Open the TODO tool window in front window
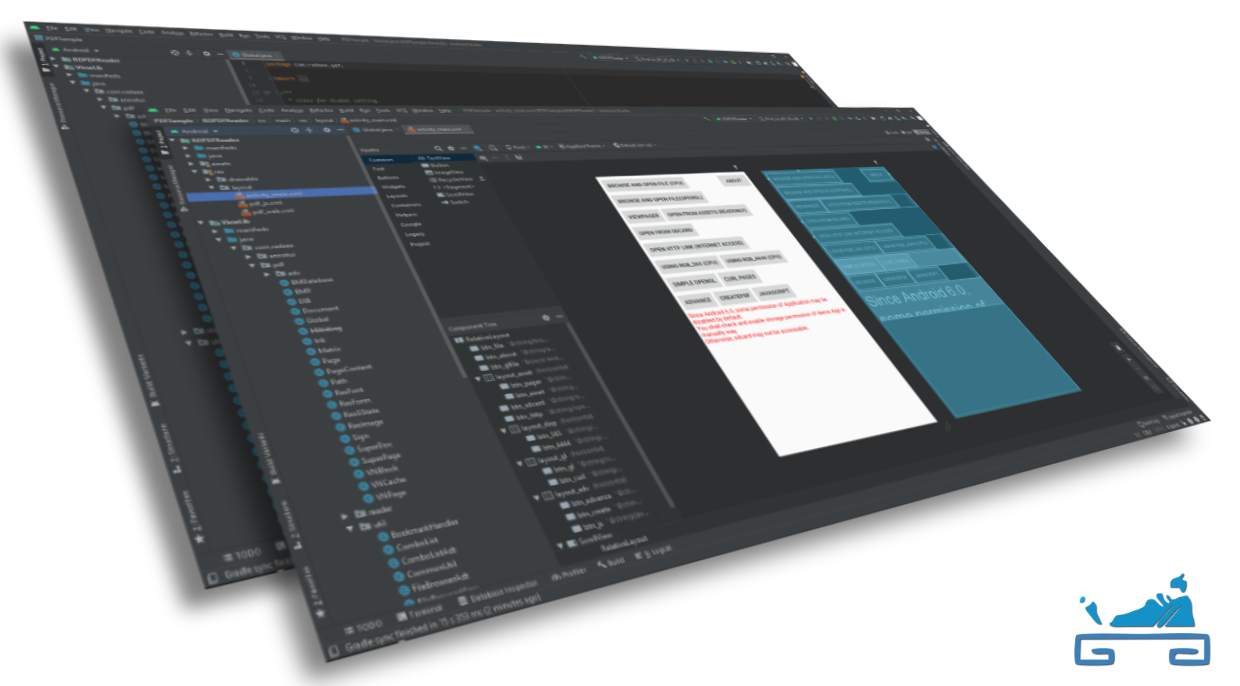The width and height of the screenshot is (1240, 686). (x=364, y=628)
